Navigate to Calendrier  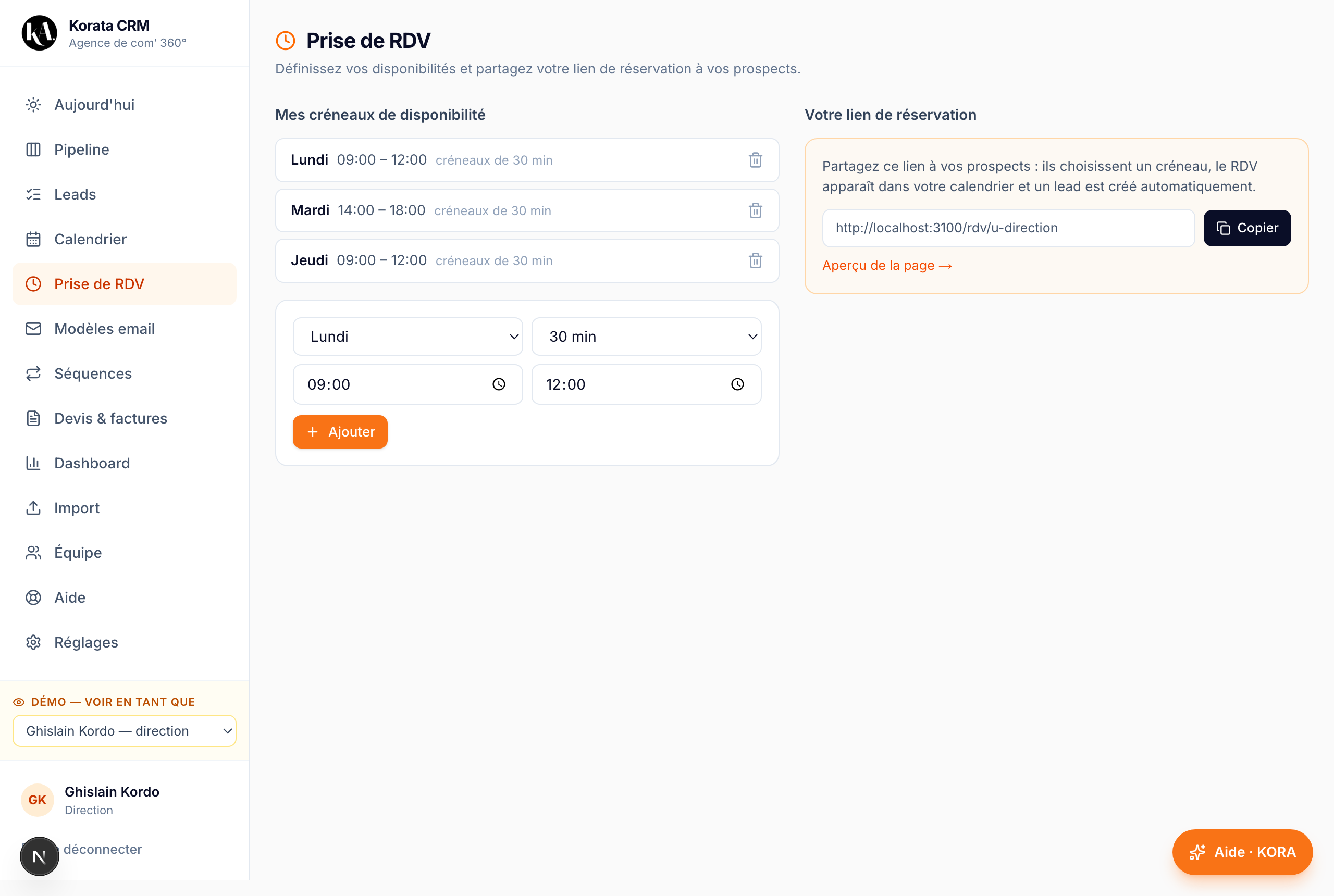tap(125, 239)
